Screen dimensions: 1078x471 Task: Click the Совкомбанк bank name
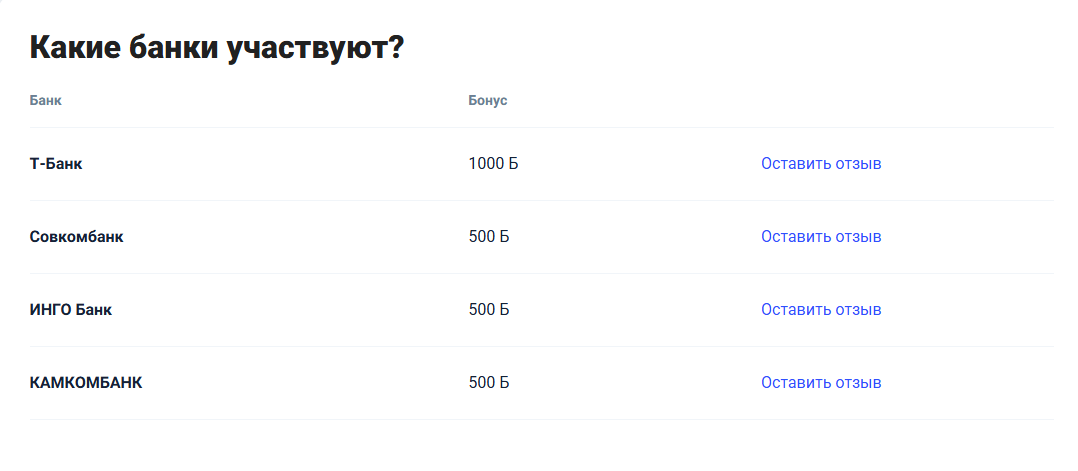click(x=77, y=237)
